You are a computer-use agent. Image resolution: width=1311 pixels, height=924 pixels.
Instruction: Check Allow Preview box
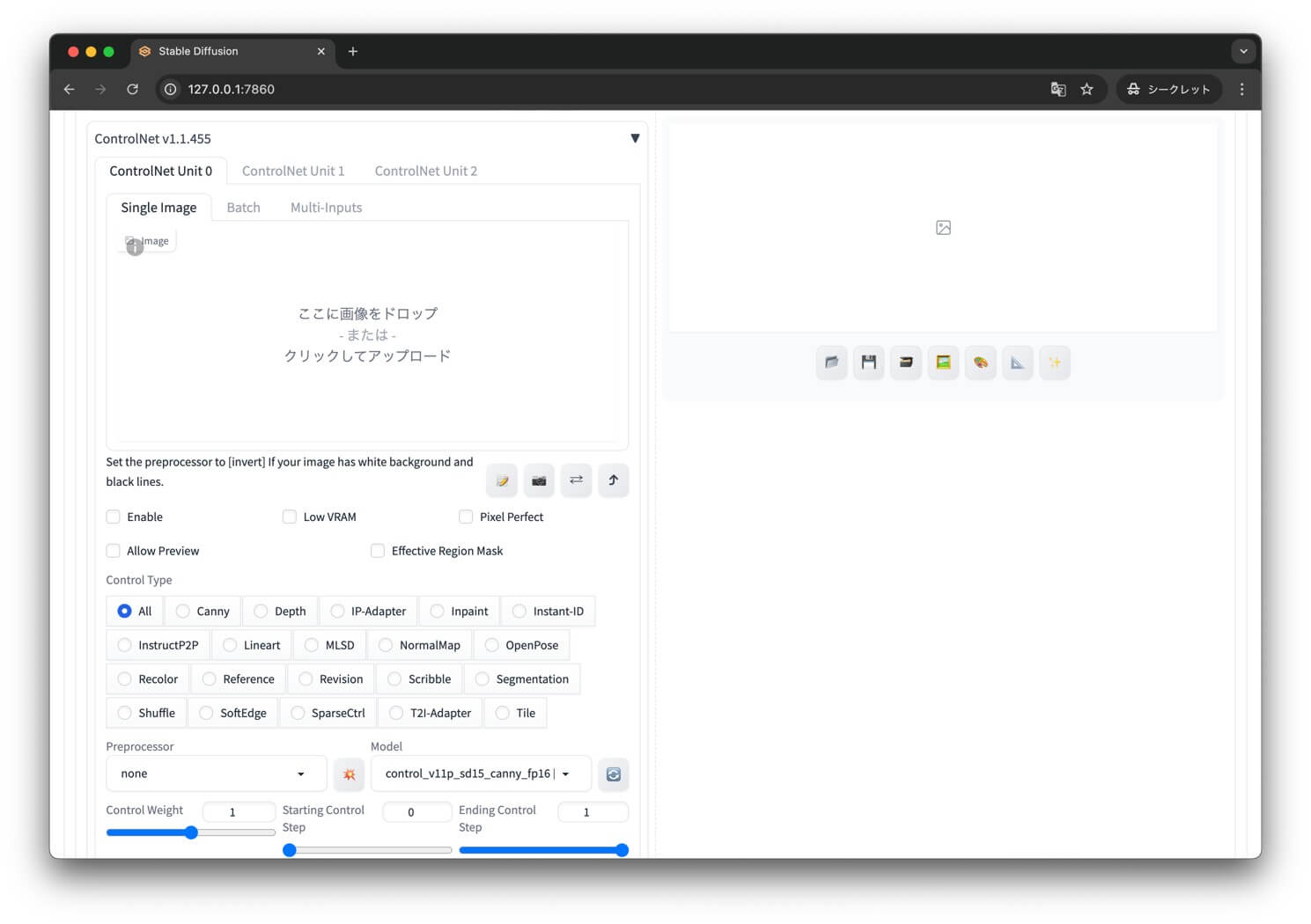coord(113,551)
